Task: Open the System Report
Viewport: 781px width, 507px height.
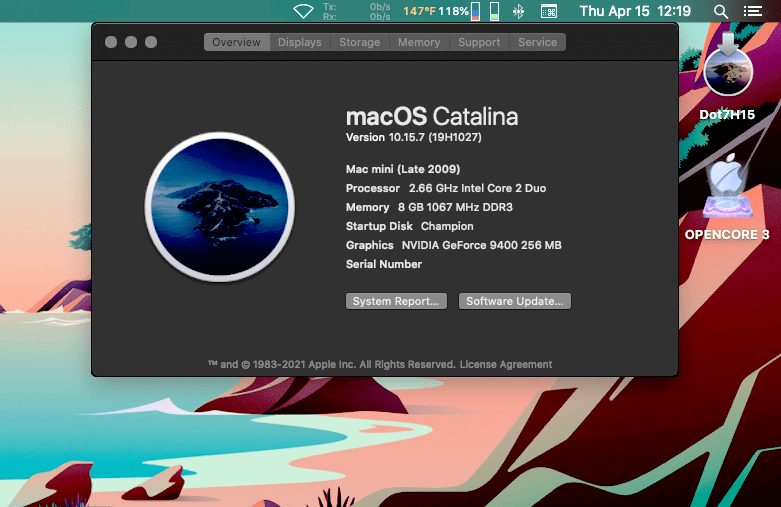Action: tap(396, 301)
